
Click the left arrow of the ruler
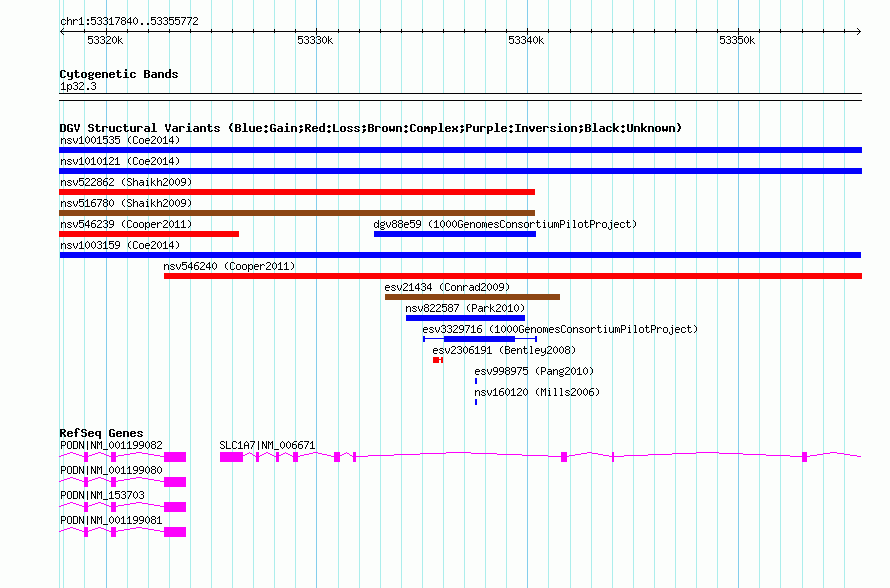click(x=62, y=32)
